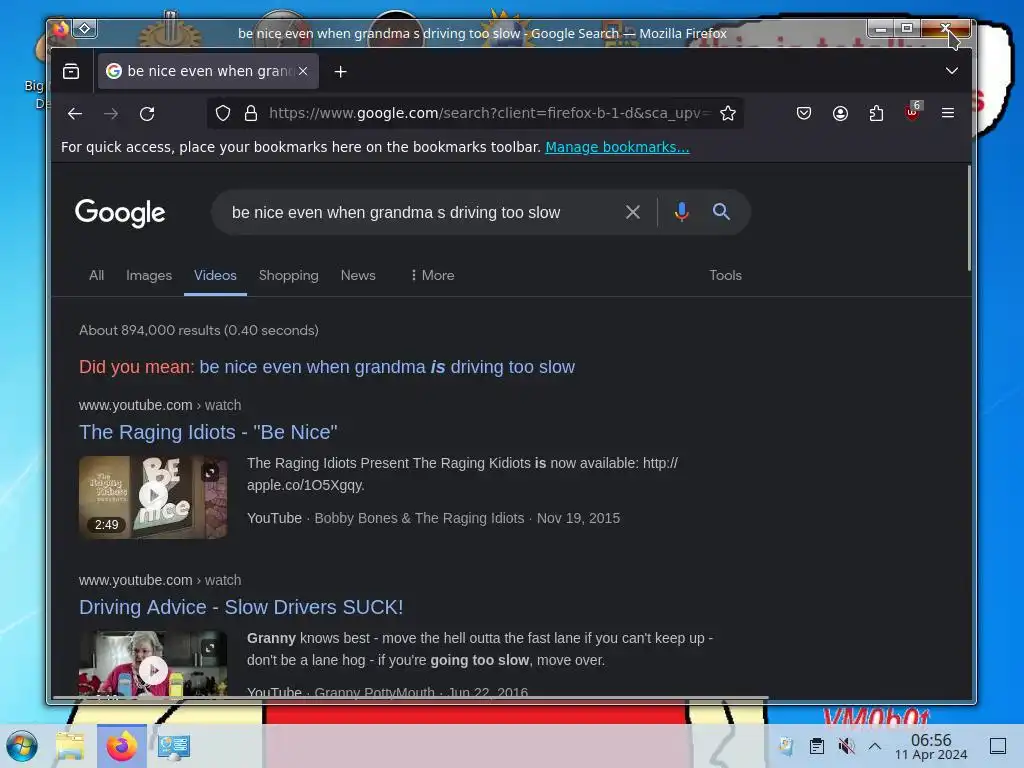Open the Firefox hamburger menu
Viewport: 1024px width, 768px height.
(x=948, y=114)
